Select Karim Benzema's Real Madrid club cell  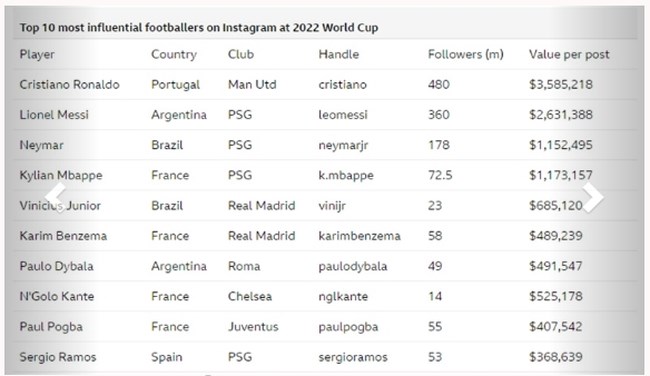click(262, 236)
